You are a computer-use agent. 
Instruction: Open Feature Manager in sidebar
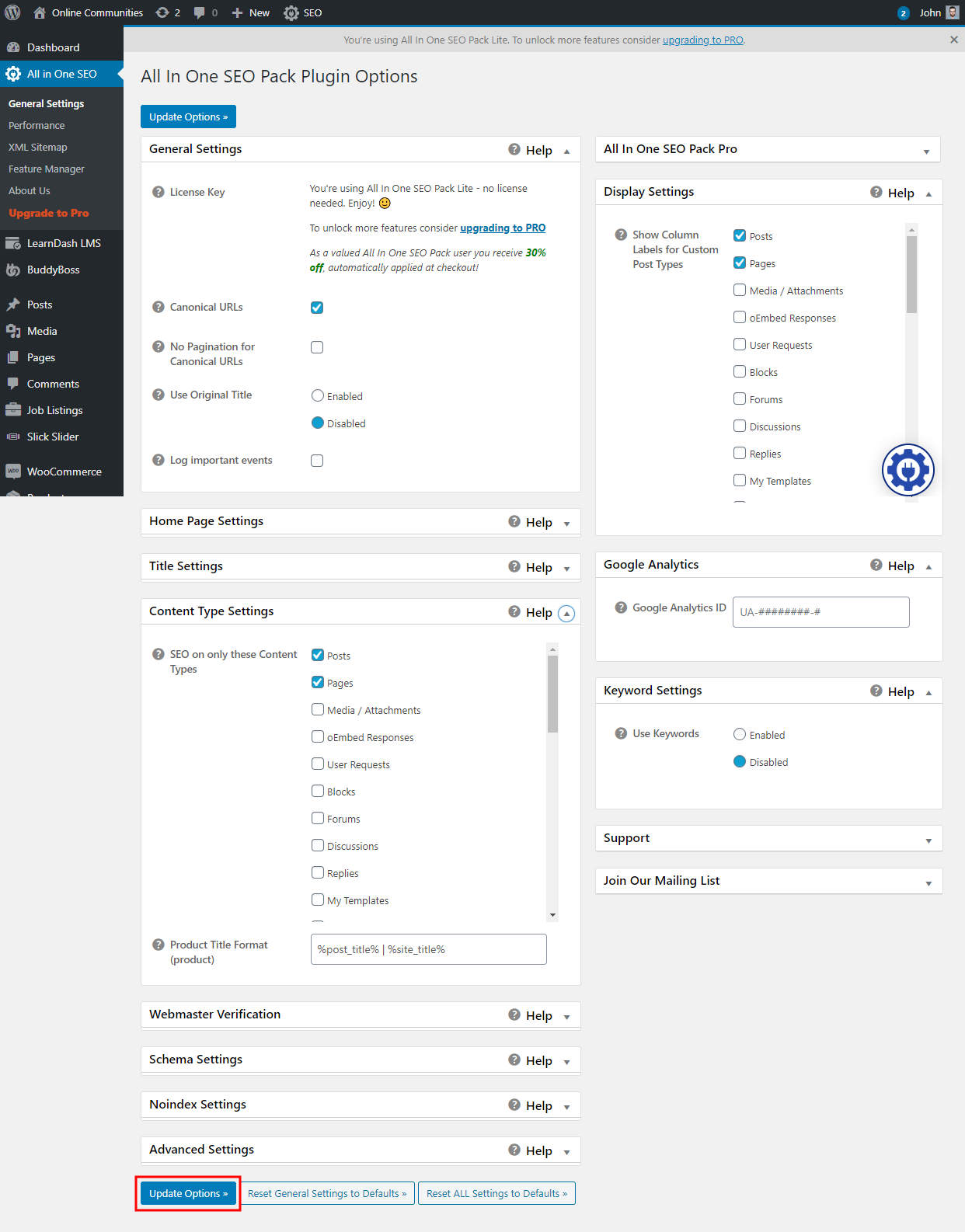click(x=47, y=169)
